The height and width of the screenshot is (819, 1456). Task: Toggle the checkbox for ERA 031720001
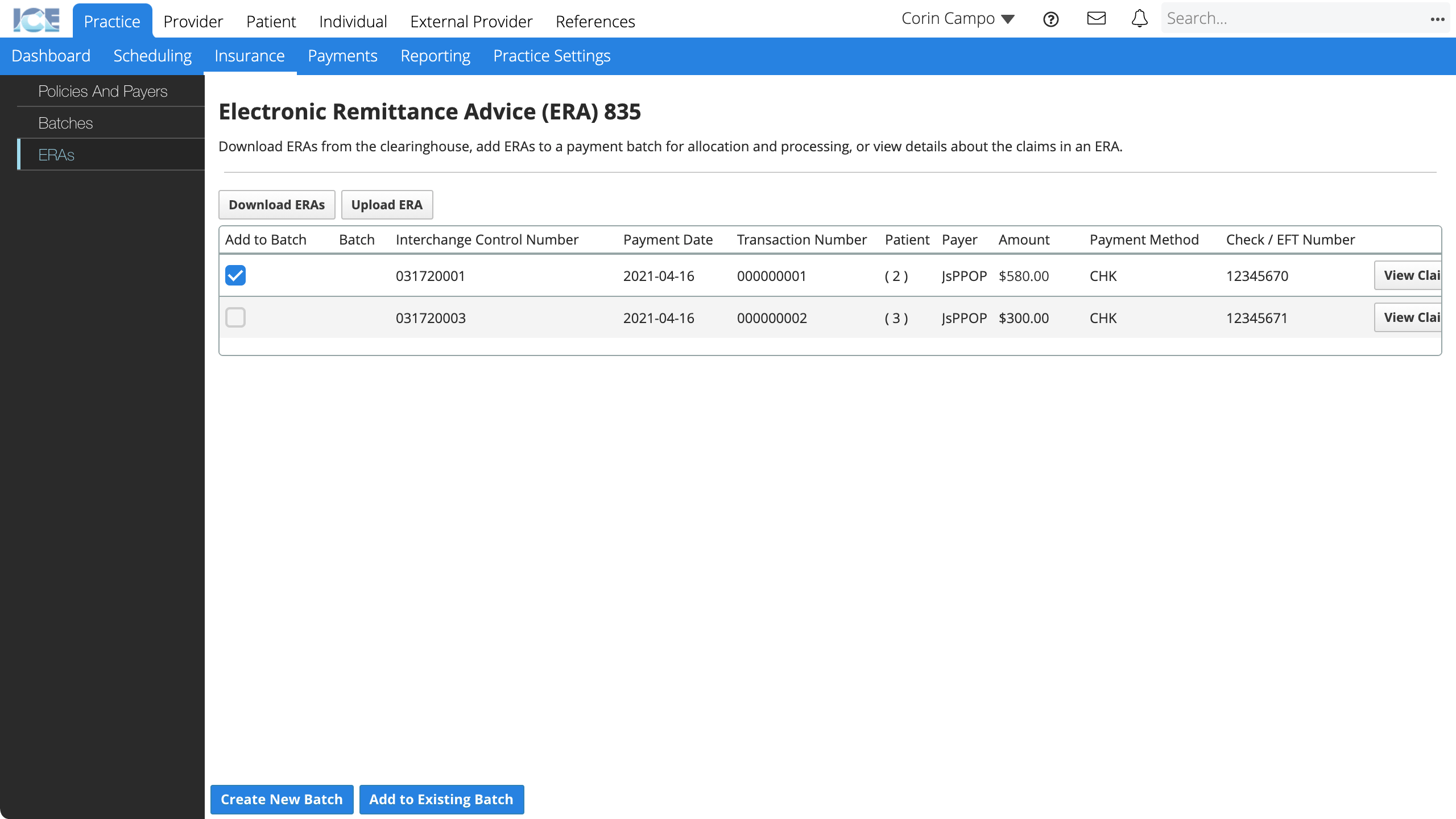pyautogui.click(x=235, y=275)
